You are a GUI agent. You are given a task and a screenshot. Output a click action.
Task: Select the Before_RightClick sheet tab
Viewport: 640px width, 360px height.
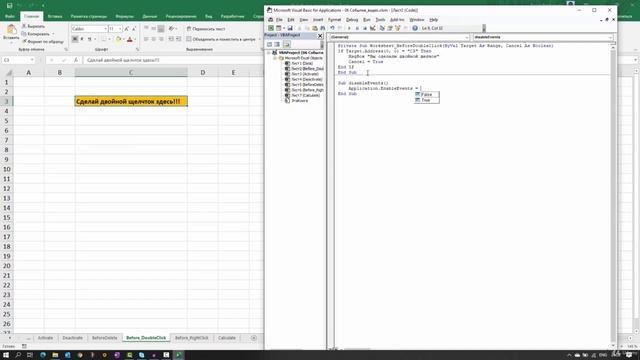[x=191, y=338]
